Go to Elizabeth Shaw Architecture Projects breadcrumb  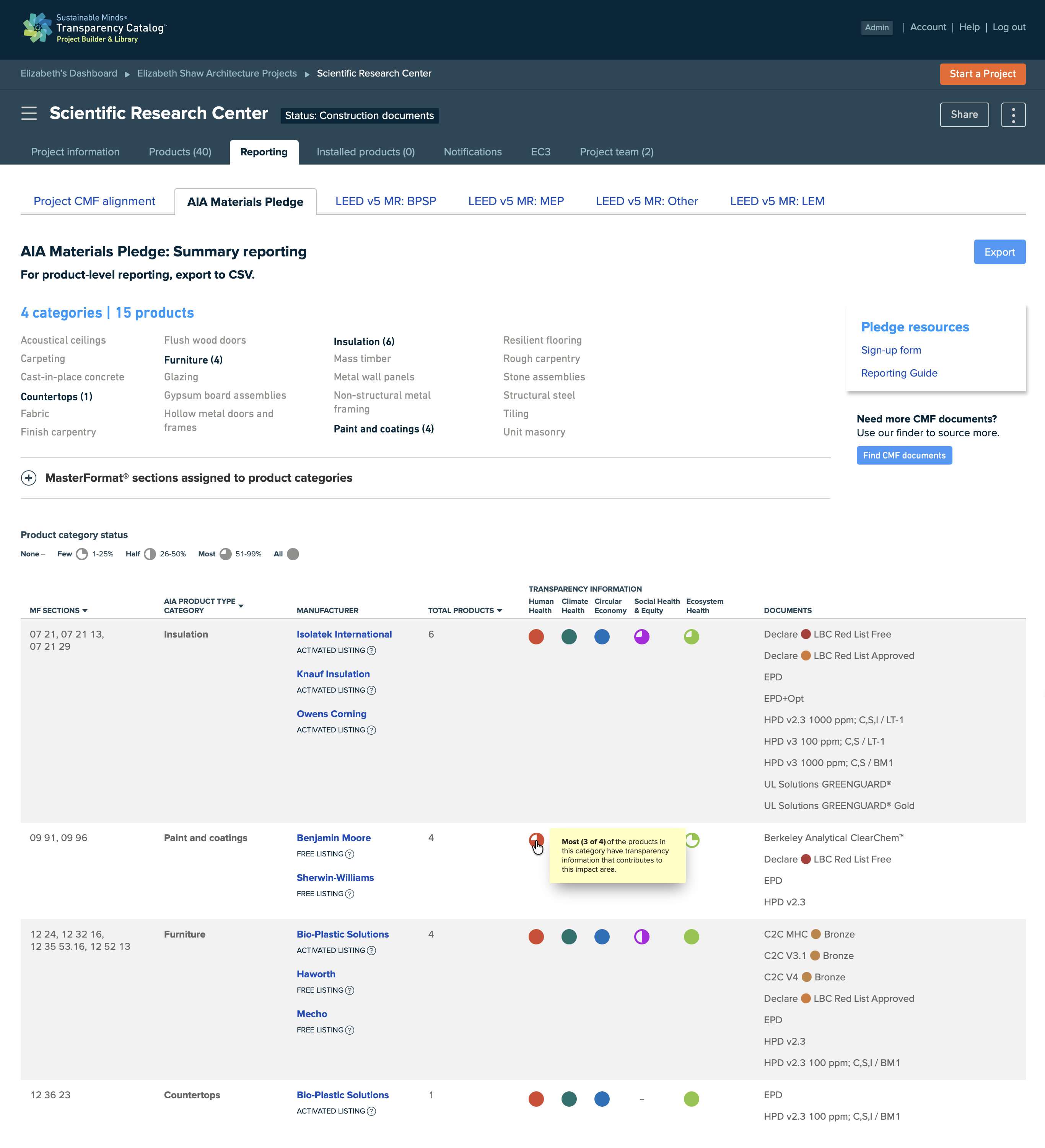pos(217,73)
